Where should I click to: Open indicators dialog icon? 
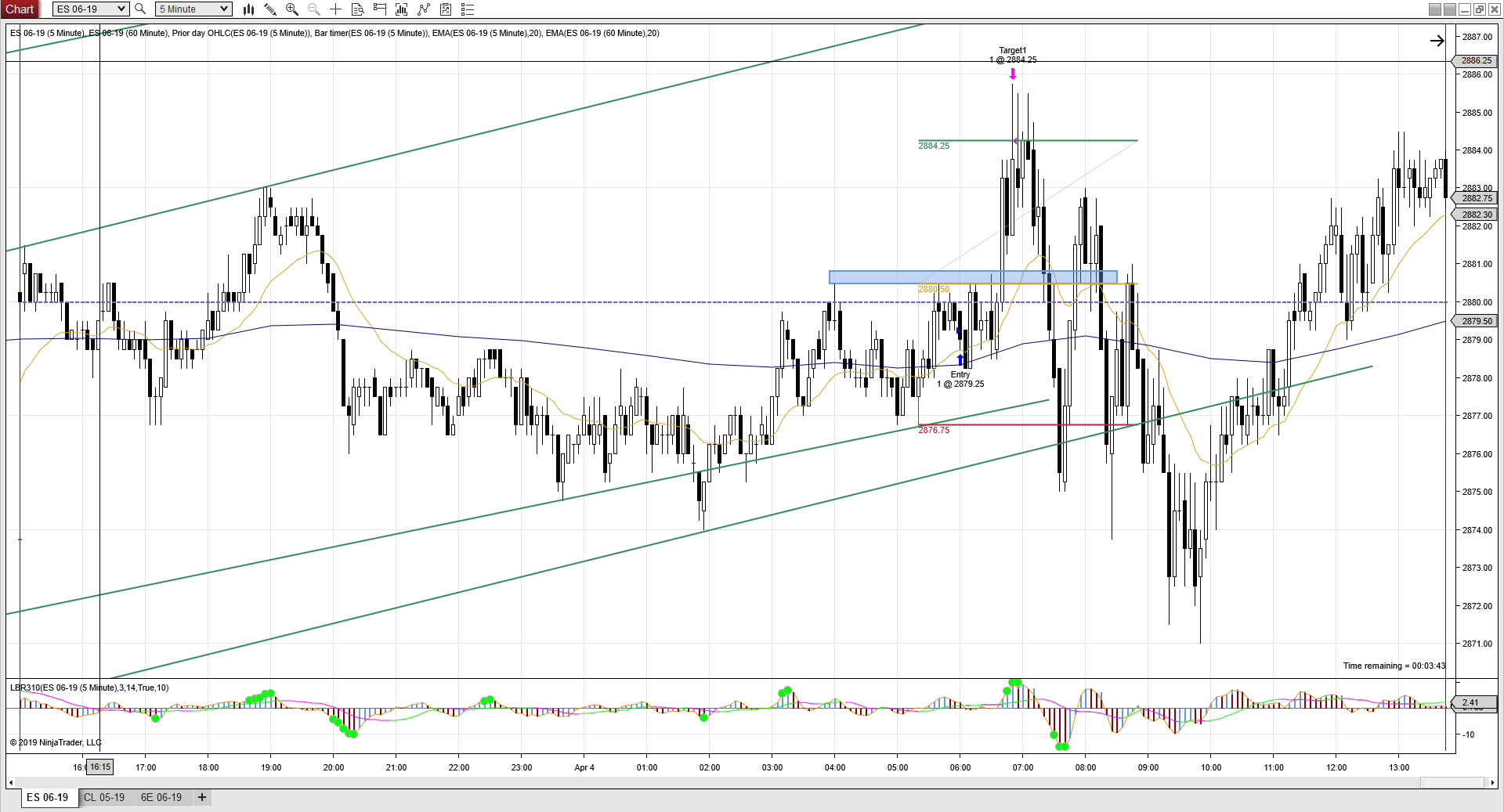tap(424, 9)
